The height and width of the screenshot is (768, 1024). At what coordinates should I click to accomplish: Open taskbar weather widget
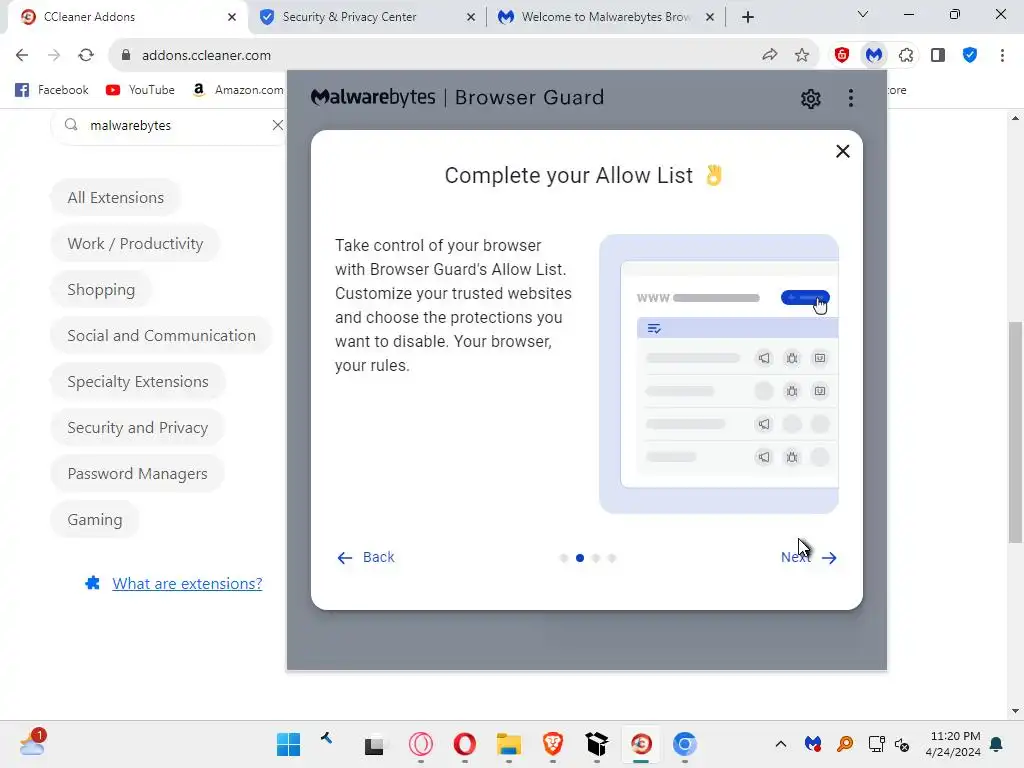(x=31, y=743)
